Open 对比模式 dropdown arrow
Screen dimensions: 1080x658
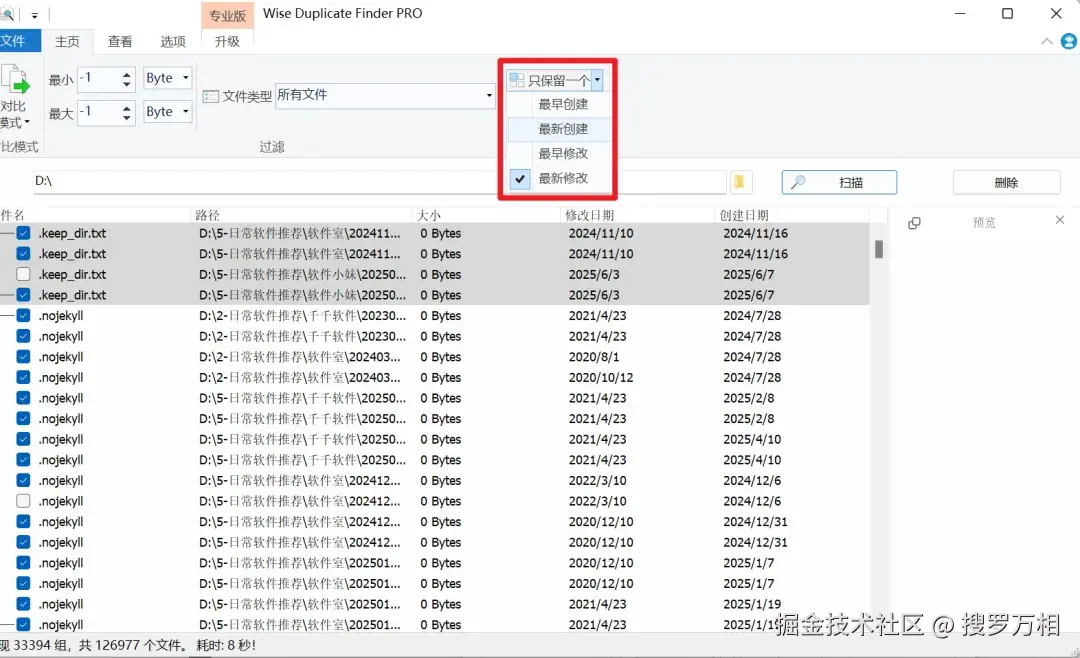(x=27, y=123)
